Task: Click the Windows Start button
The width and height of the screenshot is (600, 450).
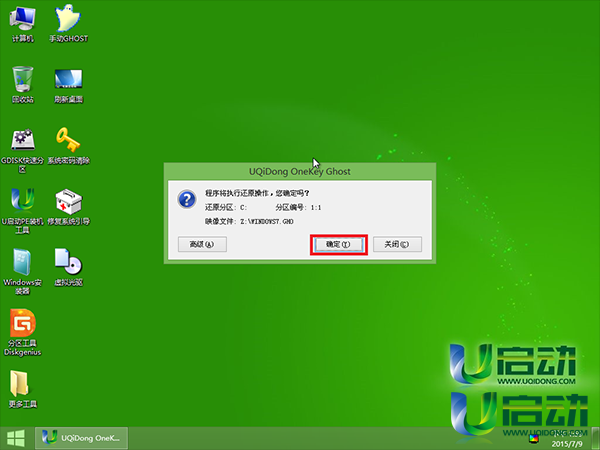Action: click(x=16, y=439)
